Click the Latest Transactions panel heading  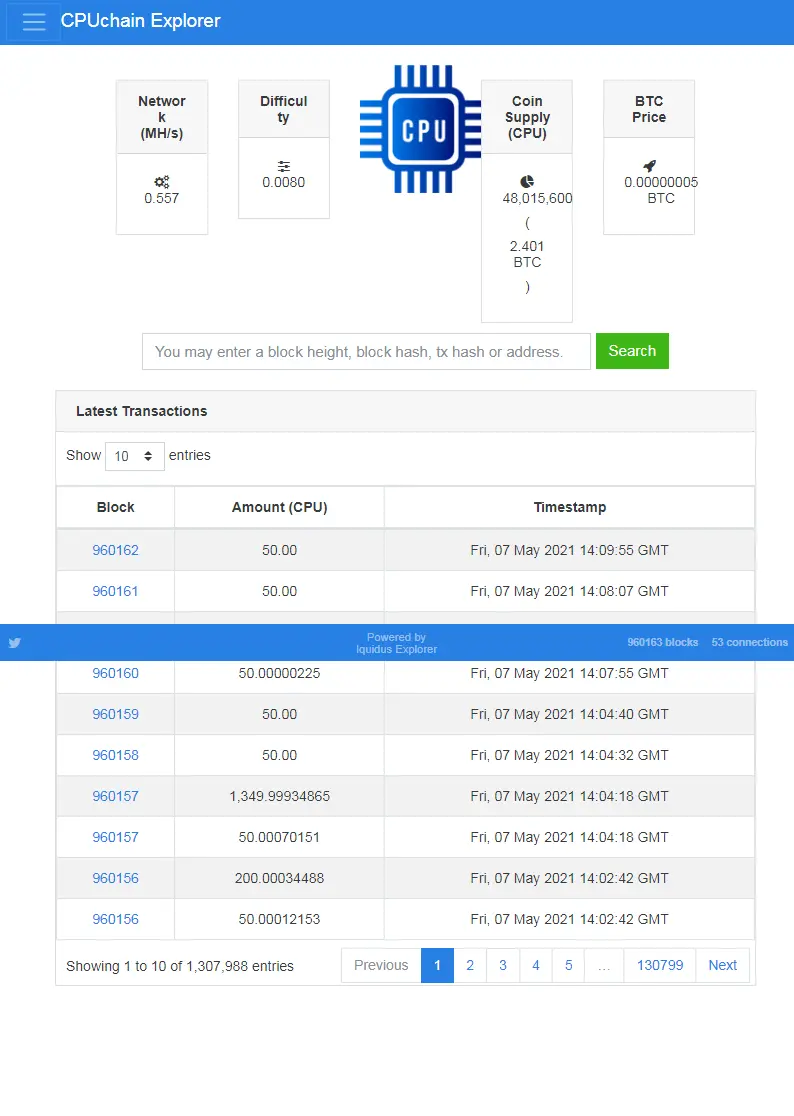click(142, 411)
